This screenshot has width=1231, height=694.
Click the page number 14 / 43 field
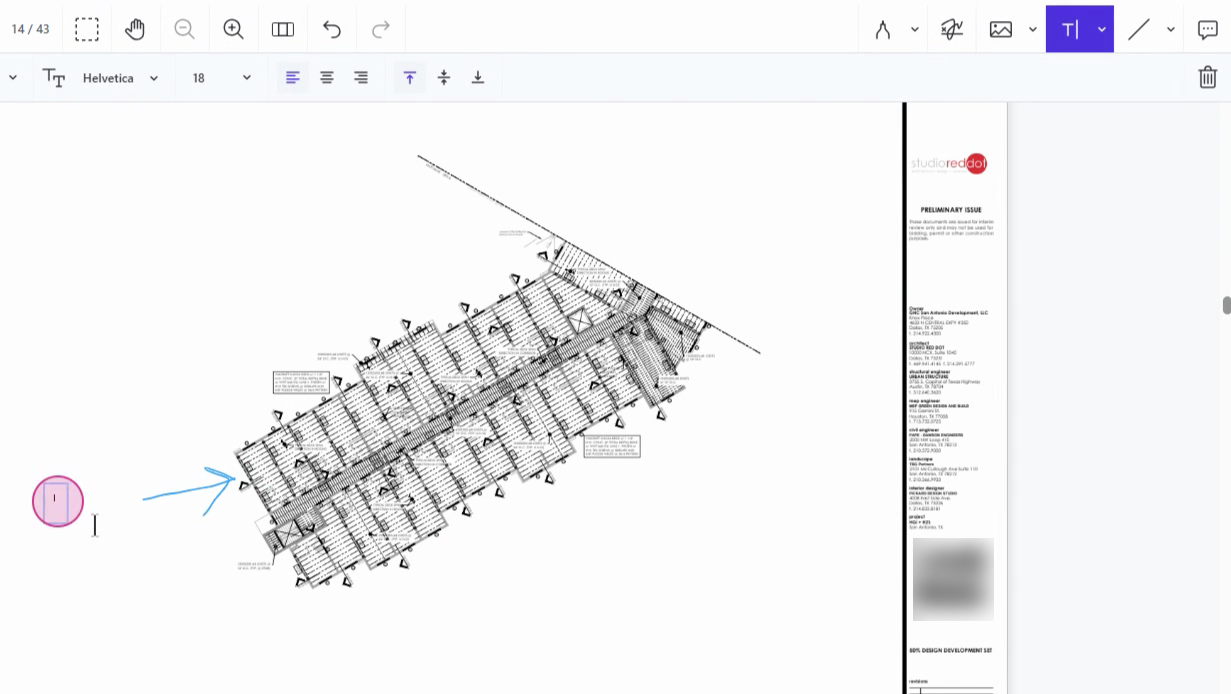[x=30, y=29]
